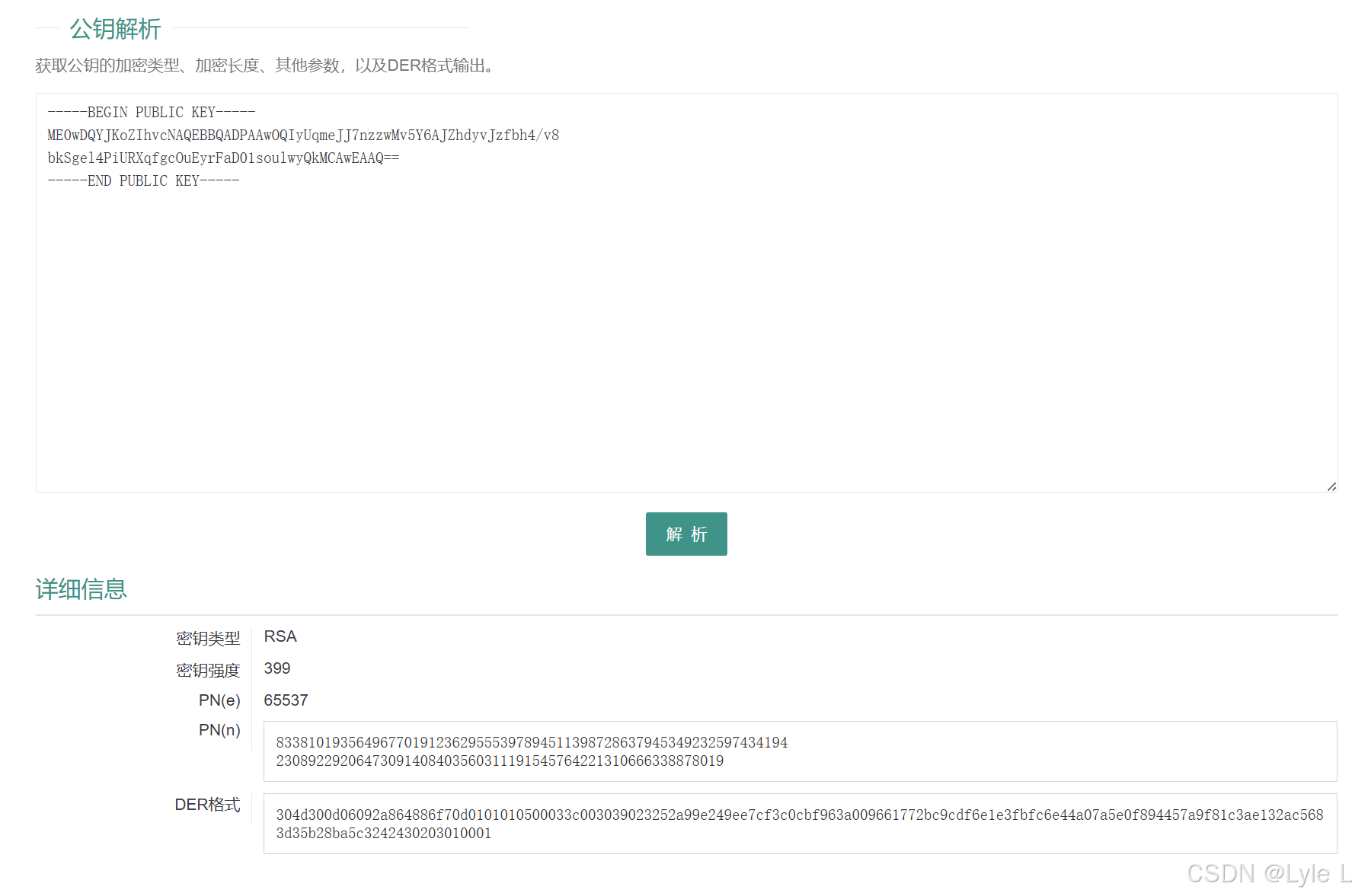
Task: Select the PN(n) modulus text box
Action: (799, 751)
